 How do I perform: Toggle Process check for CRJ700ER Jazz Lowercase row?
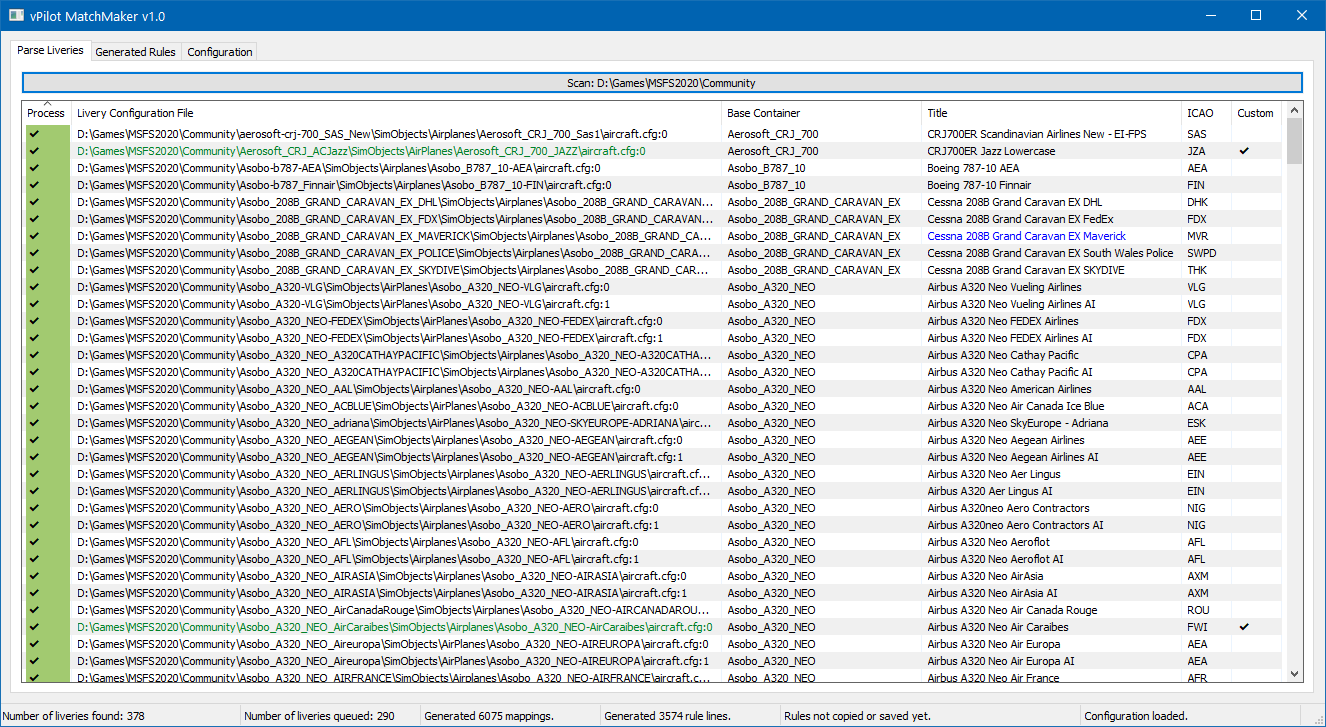click(x=34, y=151)
